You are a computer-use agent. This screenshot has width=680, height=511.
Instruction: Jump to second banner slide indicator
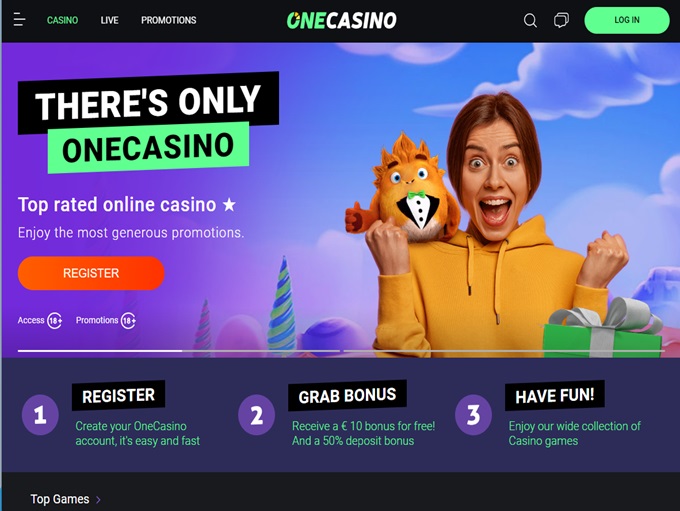[504, 350]
